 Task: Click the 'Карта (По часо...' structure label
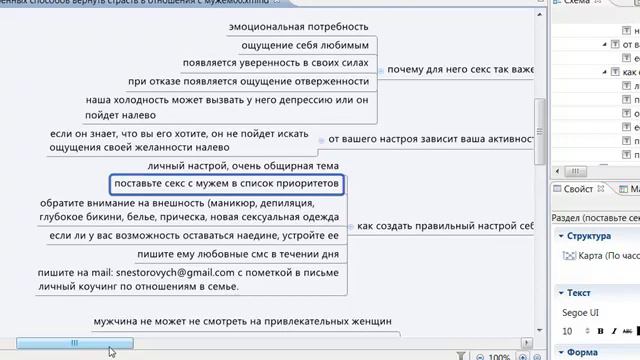click(x=609, y=256)
